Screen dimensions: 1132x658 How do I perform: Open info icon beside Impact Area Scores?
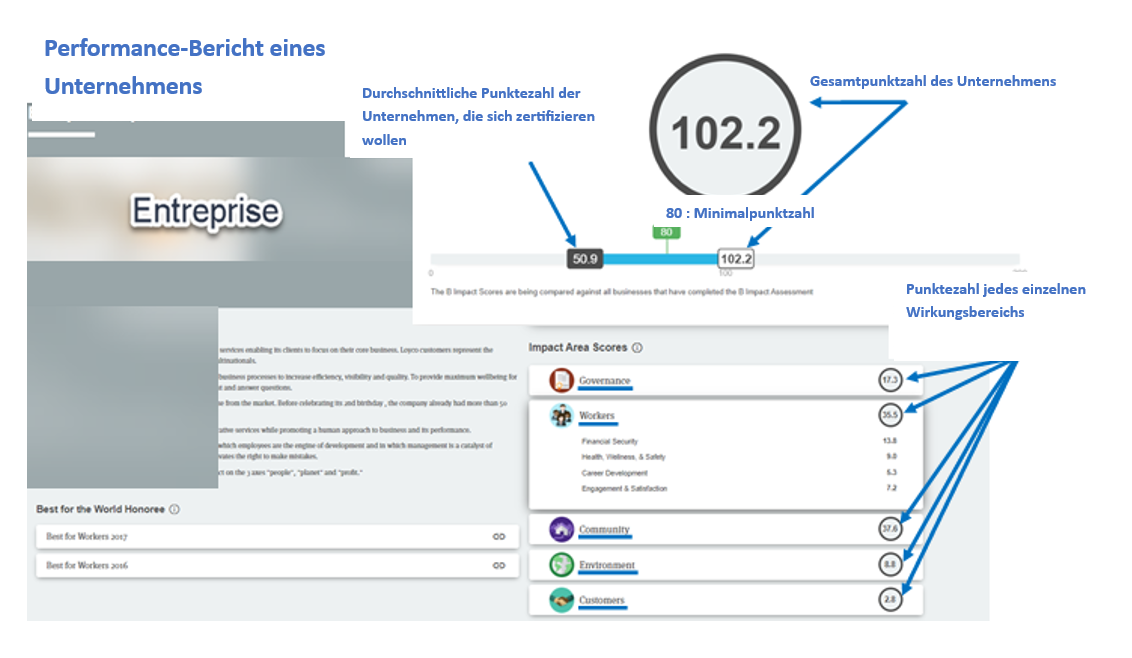[x=638, y=348]
